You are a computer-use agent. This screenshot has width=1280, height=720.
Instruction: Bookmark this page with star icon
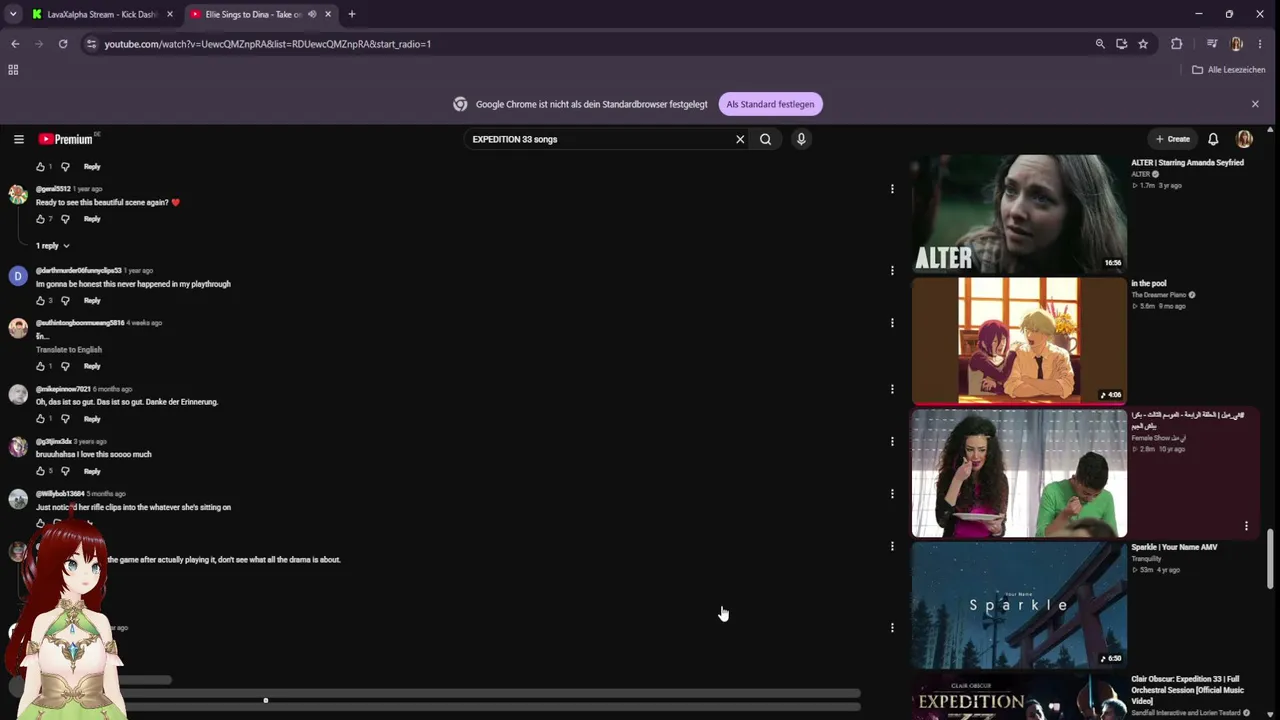(1143, 44)
